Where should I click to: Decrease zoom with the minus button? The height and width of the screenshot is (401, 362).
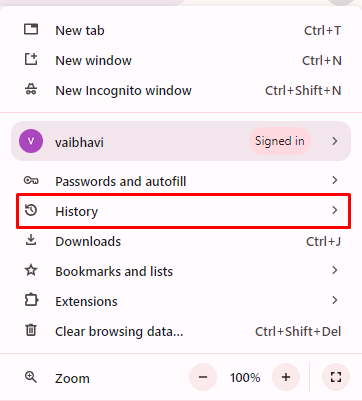click(x=203, y=377)
